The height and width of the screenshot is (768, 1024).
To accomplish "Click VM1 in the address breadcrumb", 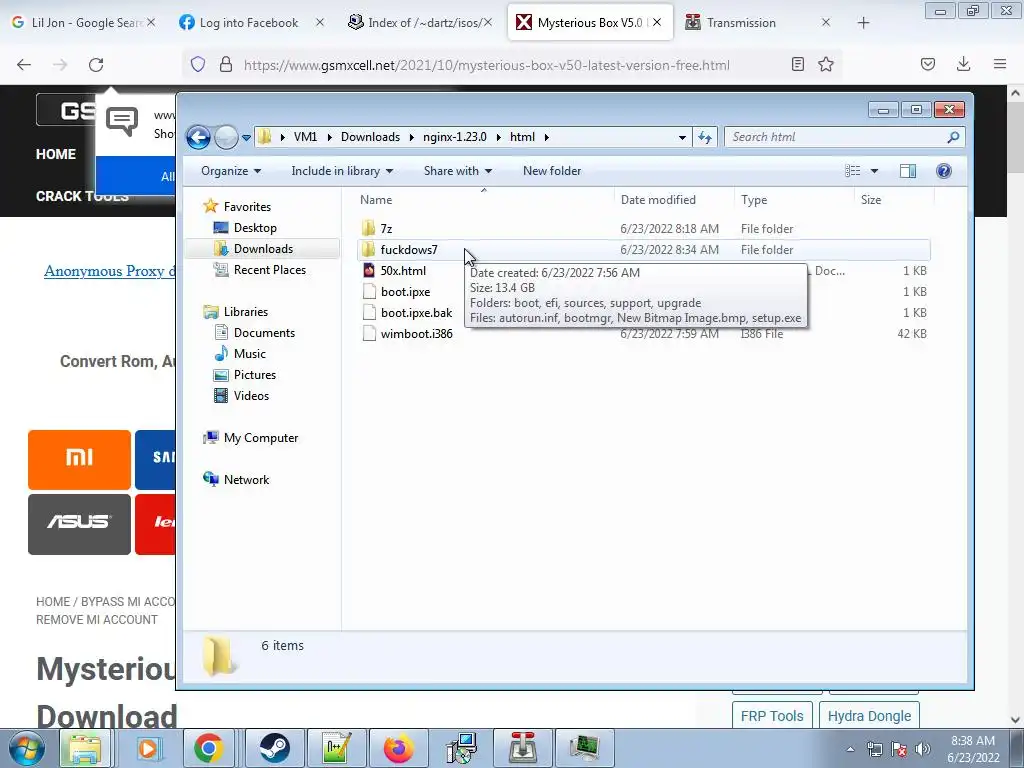I will click(305, 137).
